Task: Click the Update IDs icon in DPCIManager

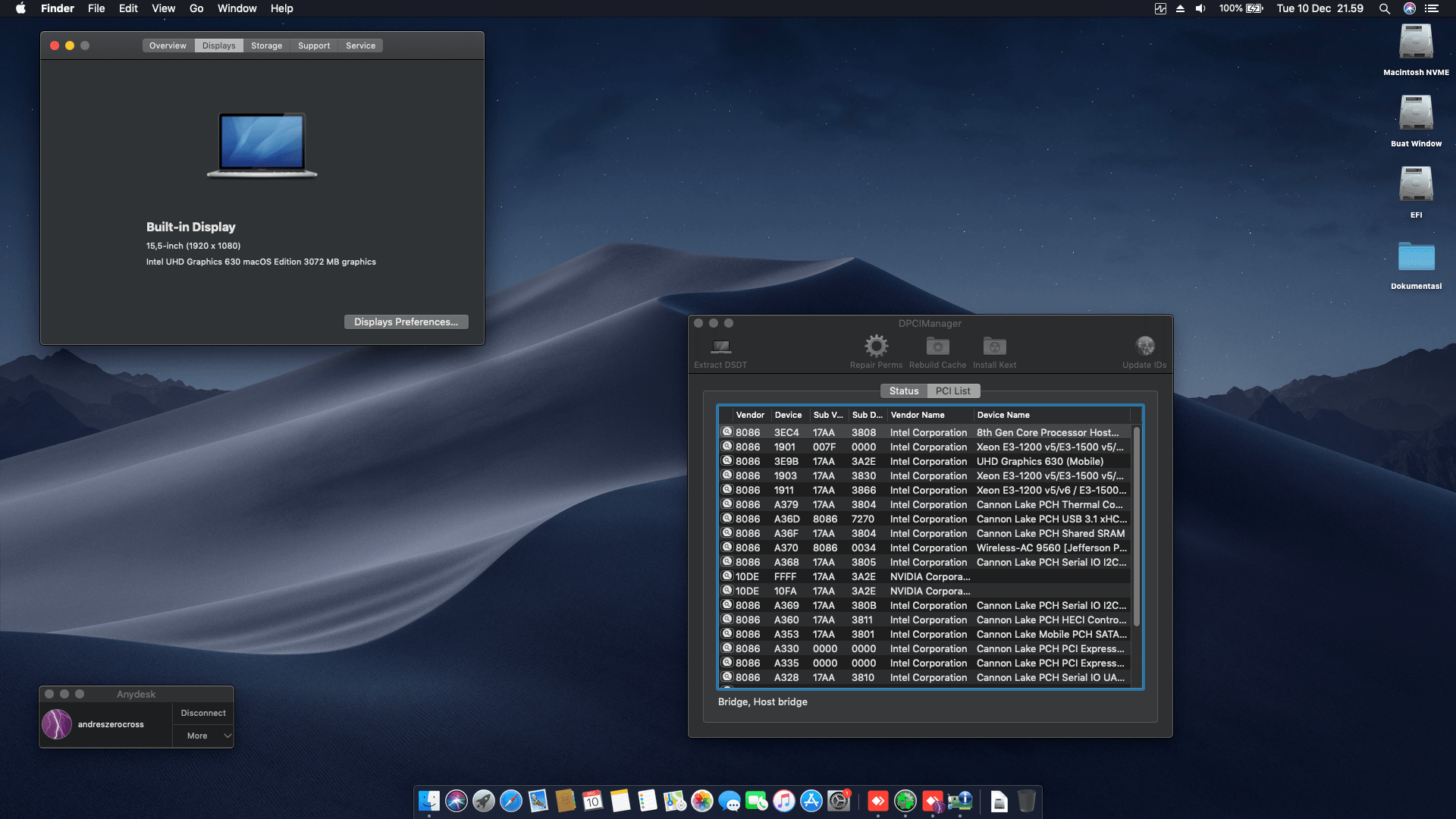Action: (x=1144, y=347)
